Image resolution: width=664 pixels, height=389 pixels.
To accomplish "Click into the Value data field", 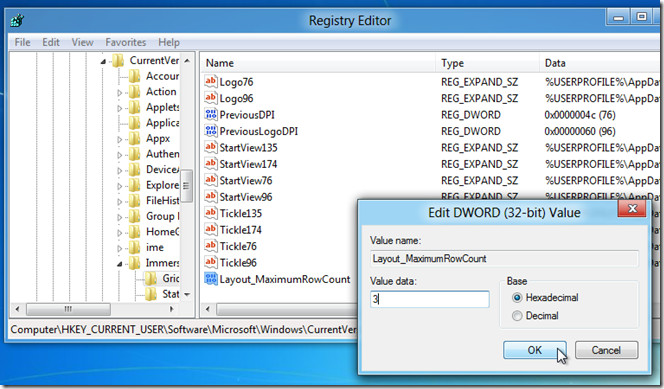I will click(x=429, y=299).
